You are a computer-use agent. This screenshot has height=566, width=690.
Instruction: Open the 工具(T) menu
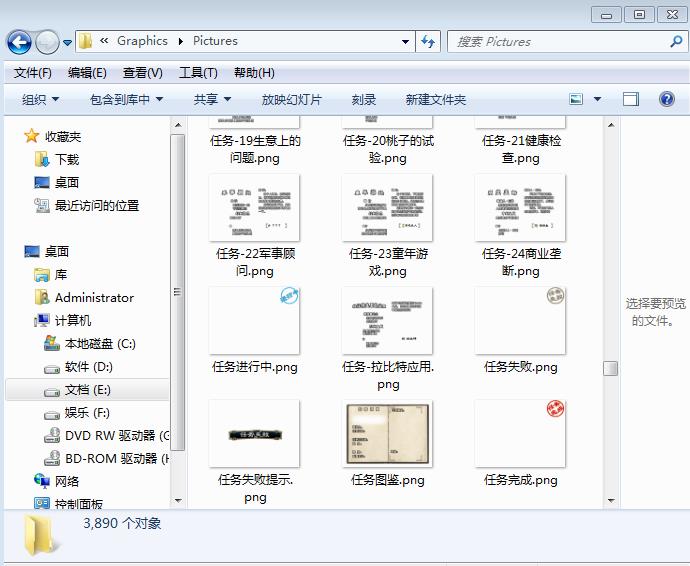[x=198, y=73]
